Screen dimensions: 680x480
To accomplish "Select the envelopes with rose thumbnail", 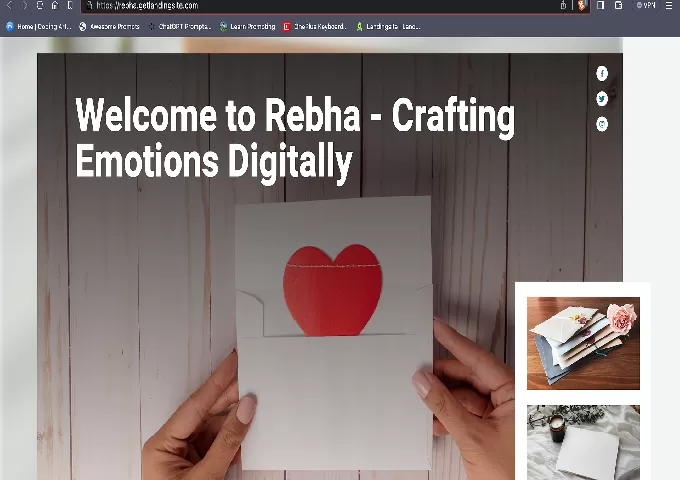I will click(583, 343).
